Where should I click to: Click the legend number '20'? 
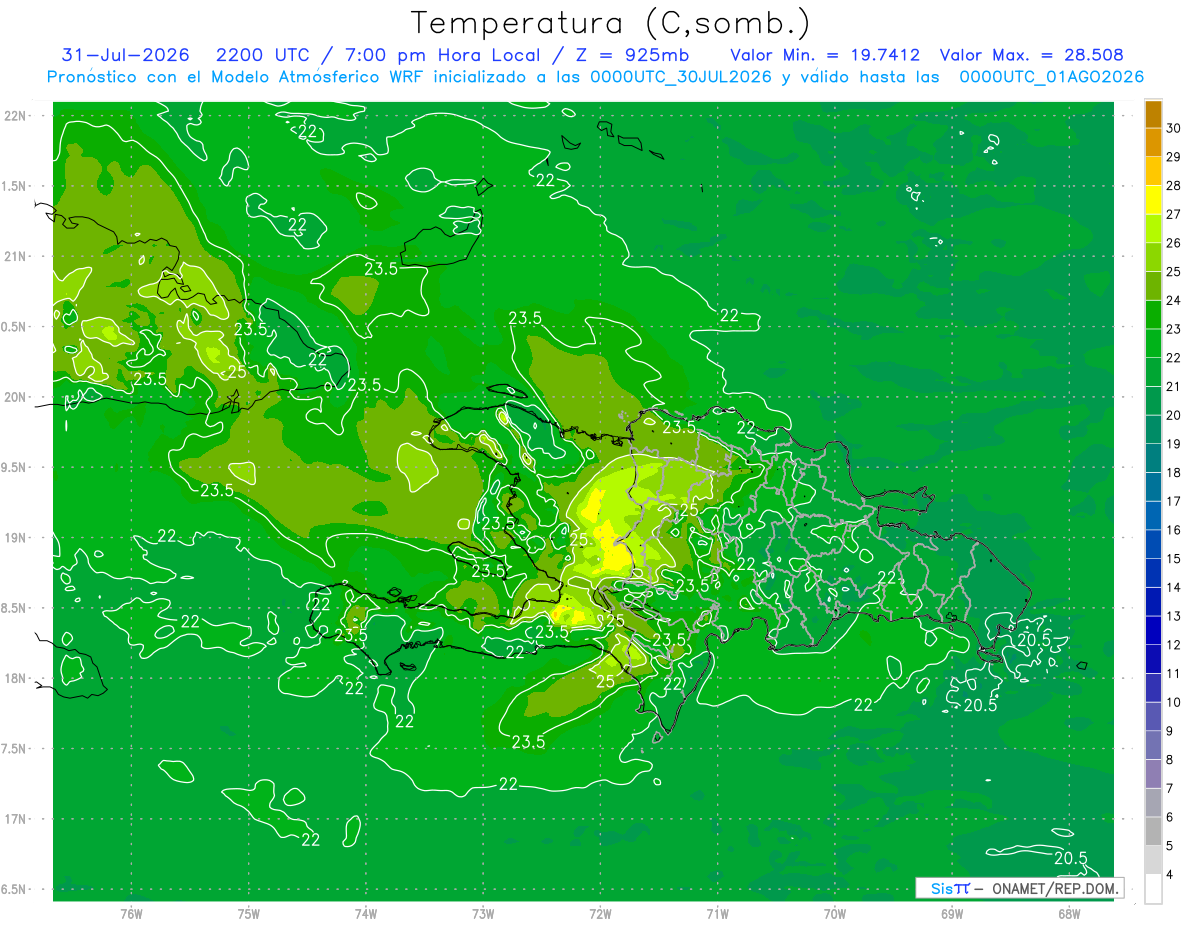click(x=1174, y=415)
